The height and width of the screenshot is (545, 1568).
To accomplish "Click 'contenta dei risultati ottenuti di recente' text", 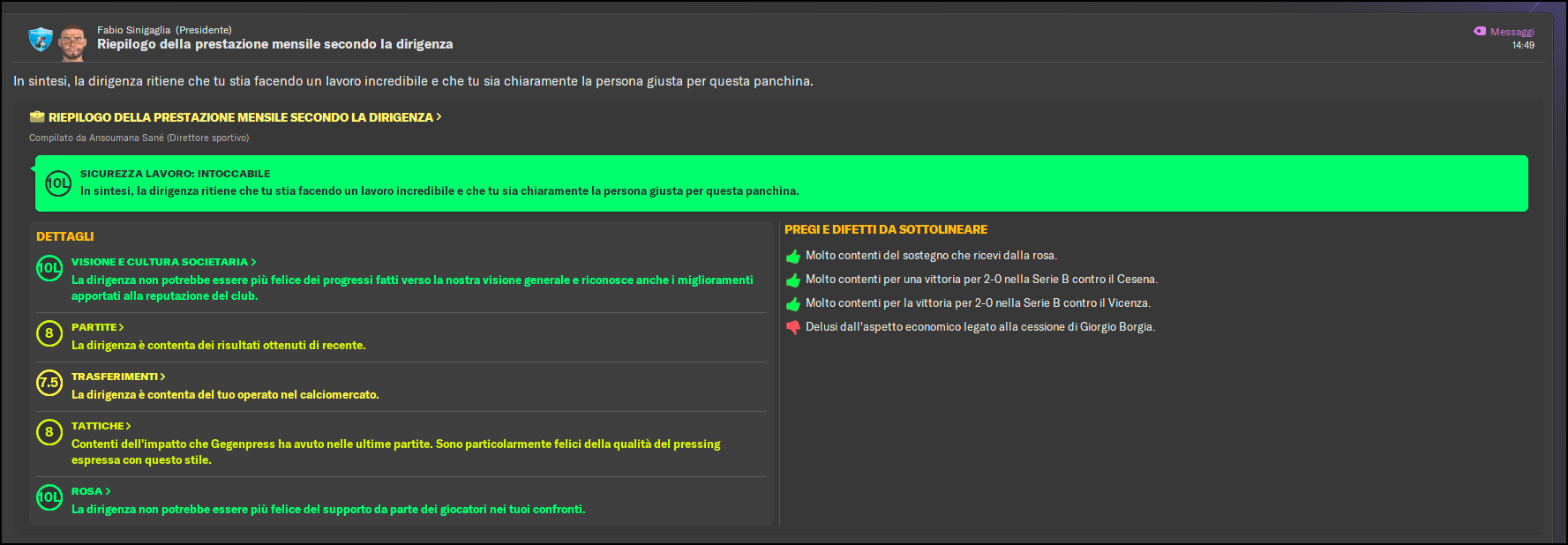I will click(218, 346).
